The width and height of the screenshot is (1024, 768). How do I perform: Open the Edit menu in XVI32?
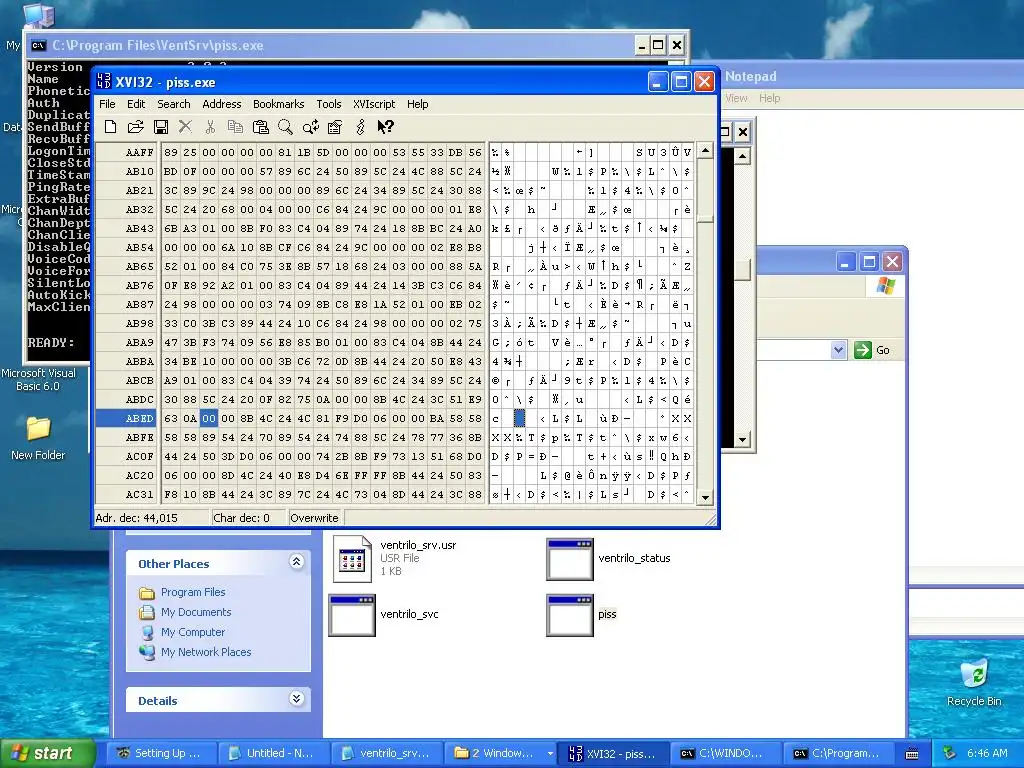click(136, 104)
